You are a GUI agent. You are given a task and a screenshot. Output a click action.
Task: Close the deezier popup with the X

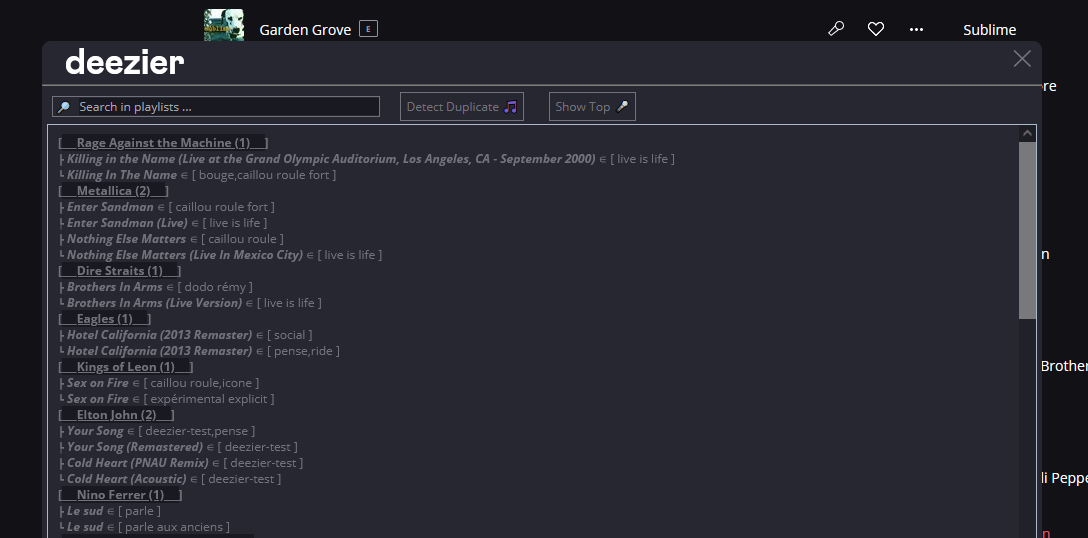1021,58
